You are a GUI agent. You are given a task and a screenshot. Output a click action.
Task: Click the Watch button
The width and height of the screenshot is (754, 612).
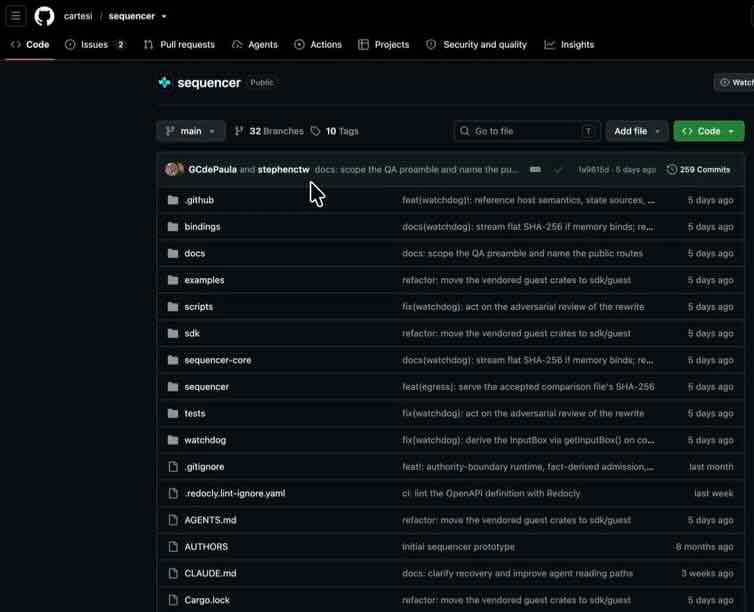tap(736, 83)
